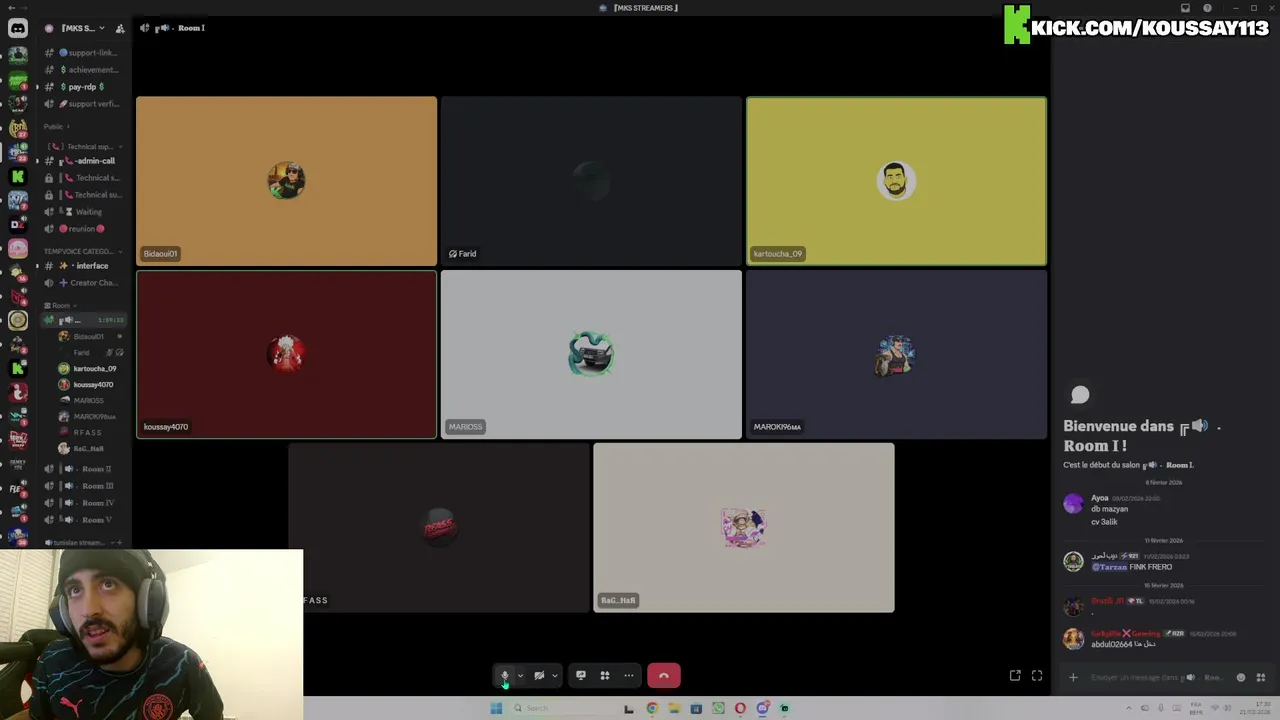Focus RaG_Hafi video tile
The image size is (1280, 720).
click(744, 528)
